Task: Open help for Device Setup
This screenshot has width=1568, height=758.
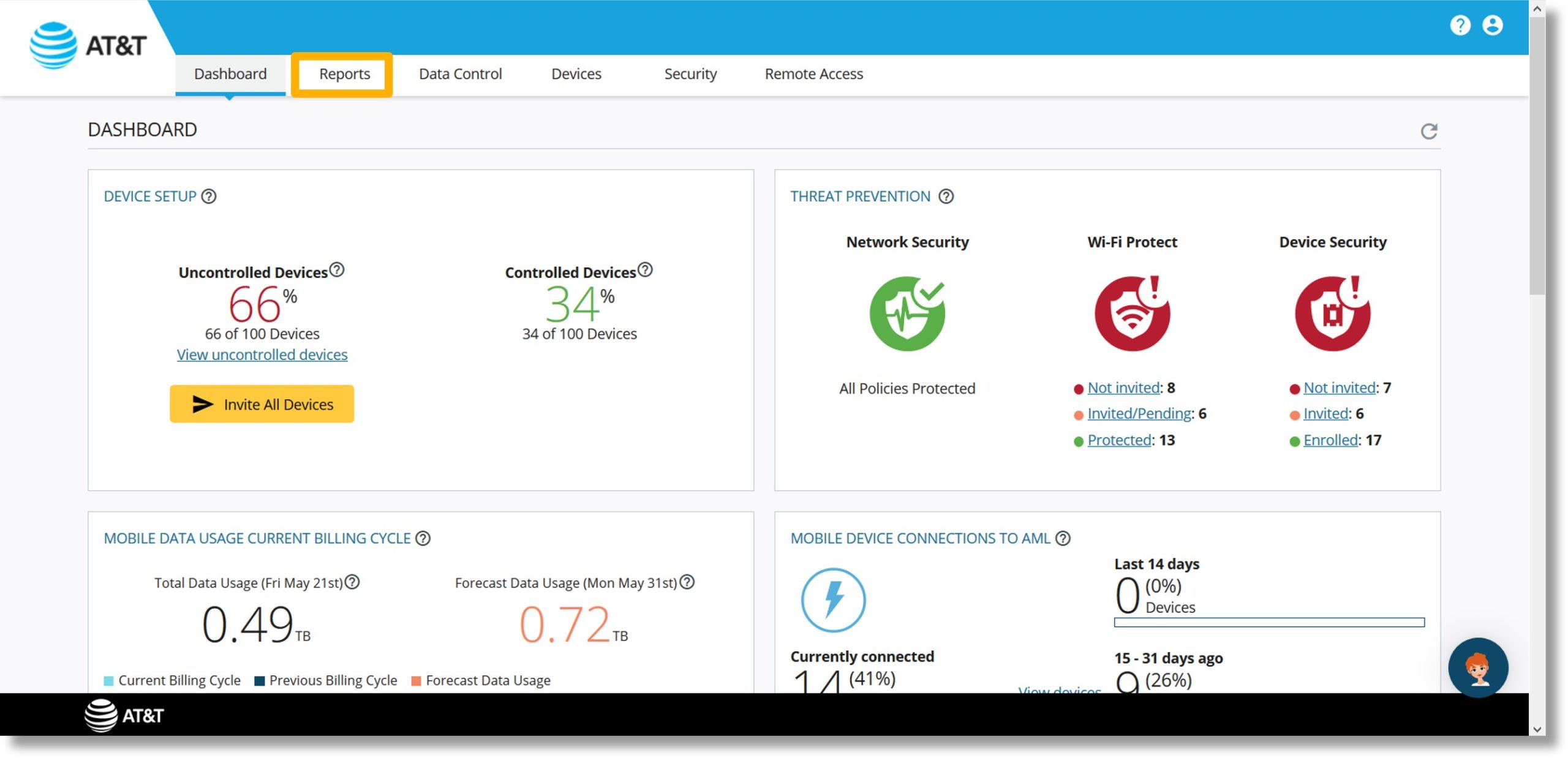Action: click(x=209, y=196)
